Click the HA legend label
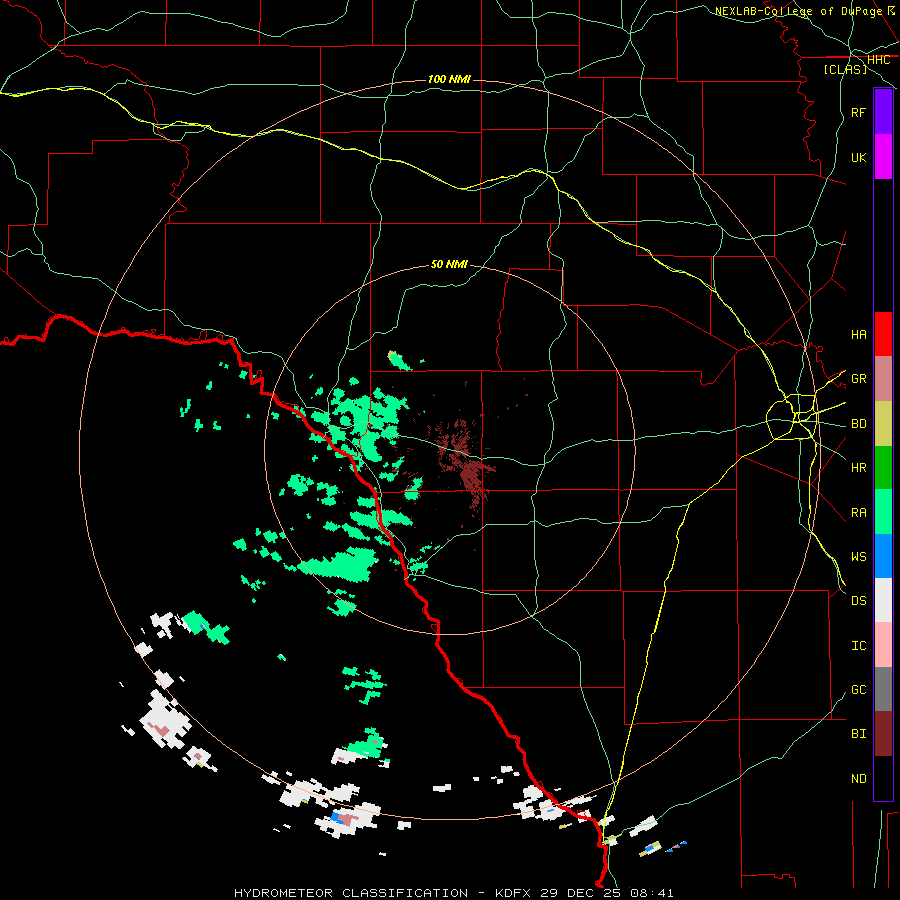Image resolution: width=900 pixels, height=900 pixels. click(x=858, y=335)
